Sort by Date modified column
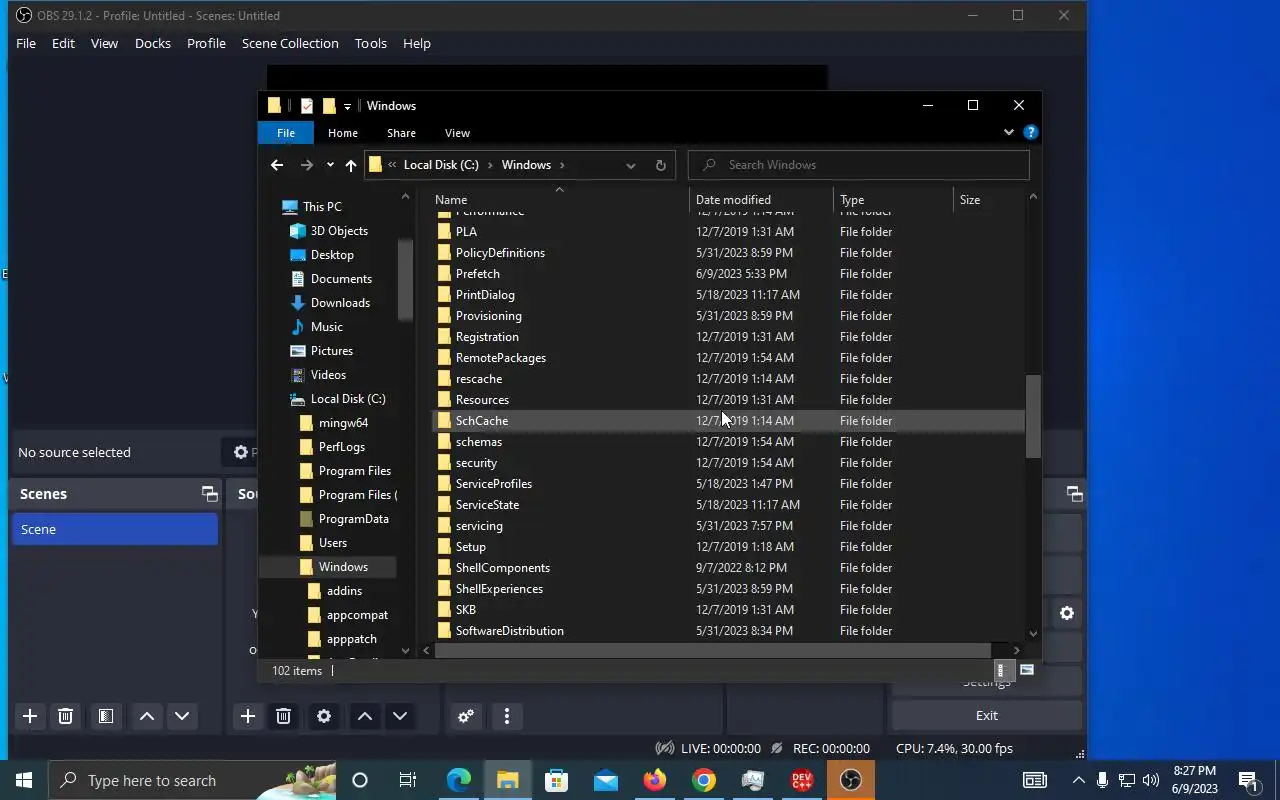This screenshot has height=800, width=1280. 762,199
